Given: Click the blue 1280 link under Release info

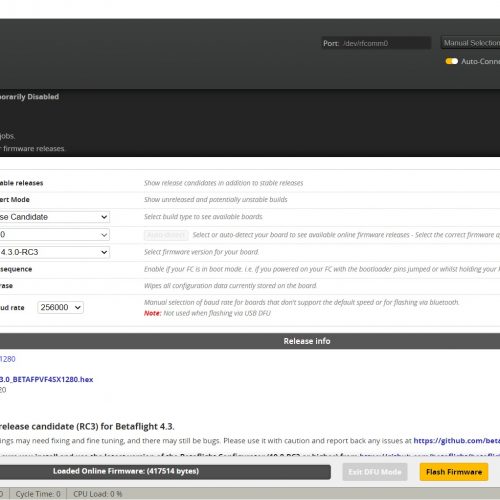Looking at the screenshot, I should tap(8, 359).
